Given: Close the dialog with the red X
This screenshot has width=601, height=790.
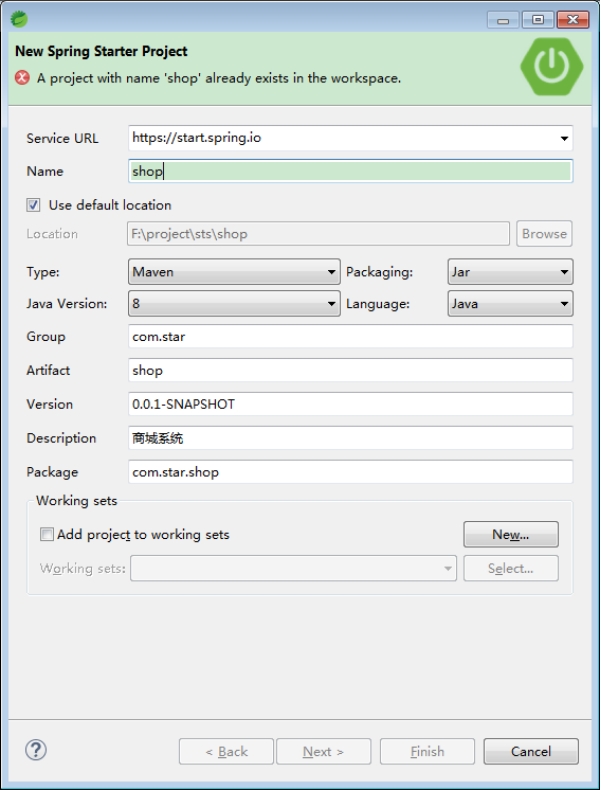Looking at the screenshot, I should (x=573, y=20).
